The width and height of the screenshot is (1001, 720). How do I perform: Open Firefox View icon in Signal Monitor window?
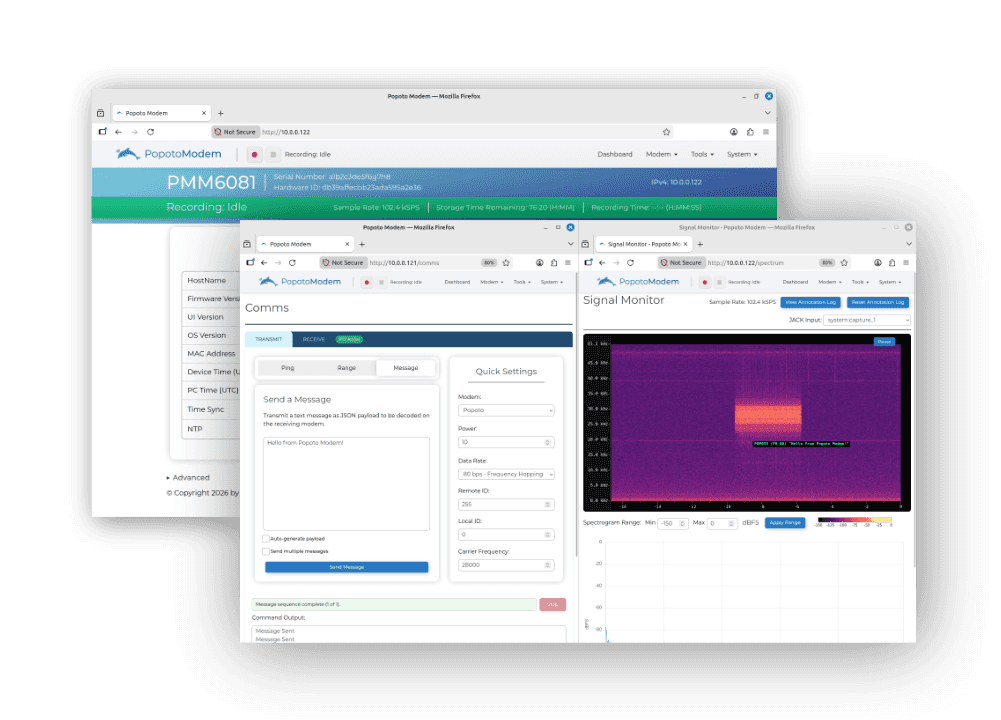coord(585,244)
